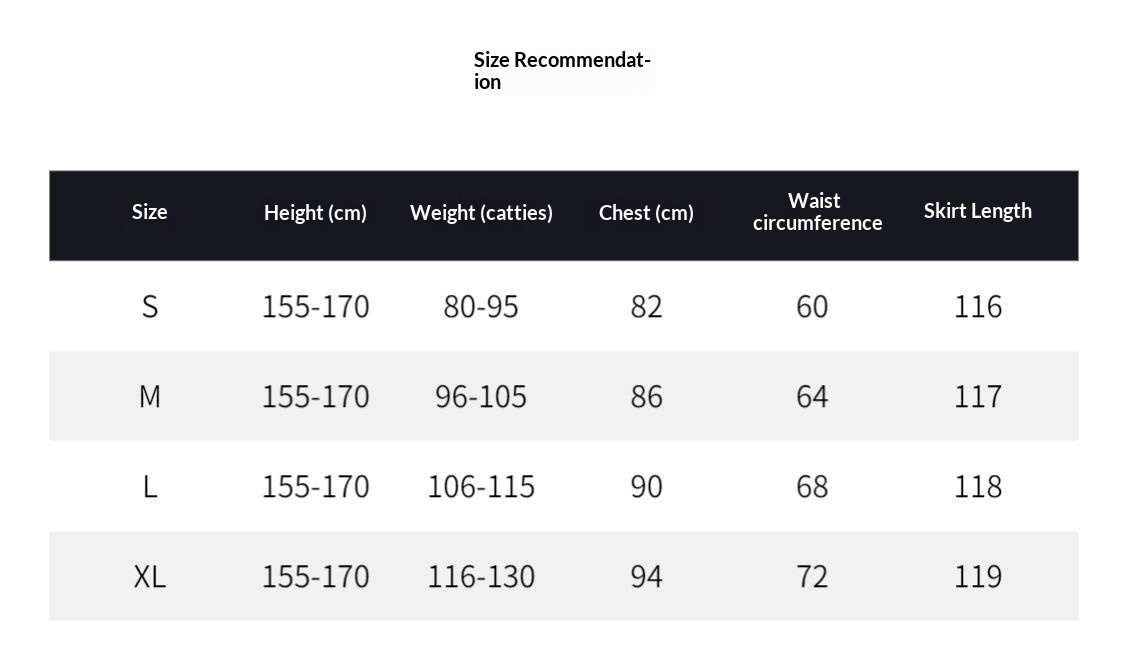The image size is (1125, 667).
Task: Select the 116-130 weight value
Action: pyautogui.click(x=481, y=577)
